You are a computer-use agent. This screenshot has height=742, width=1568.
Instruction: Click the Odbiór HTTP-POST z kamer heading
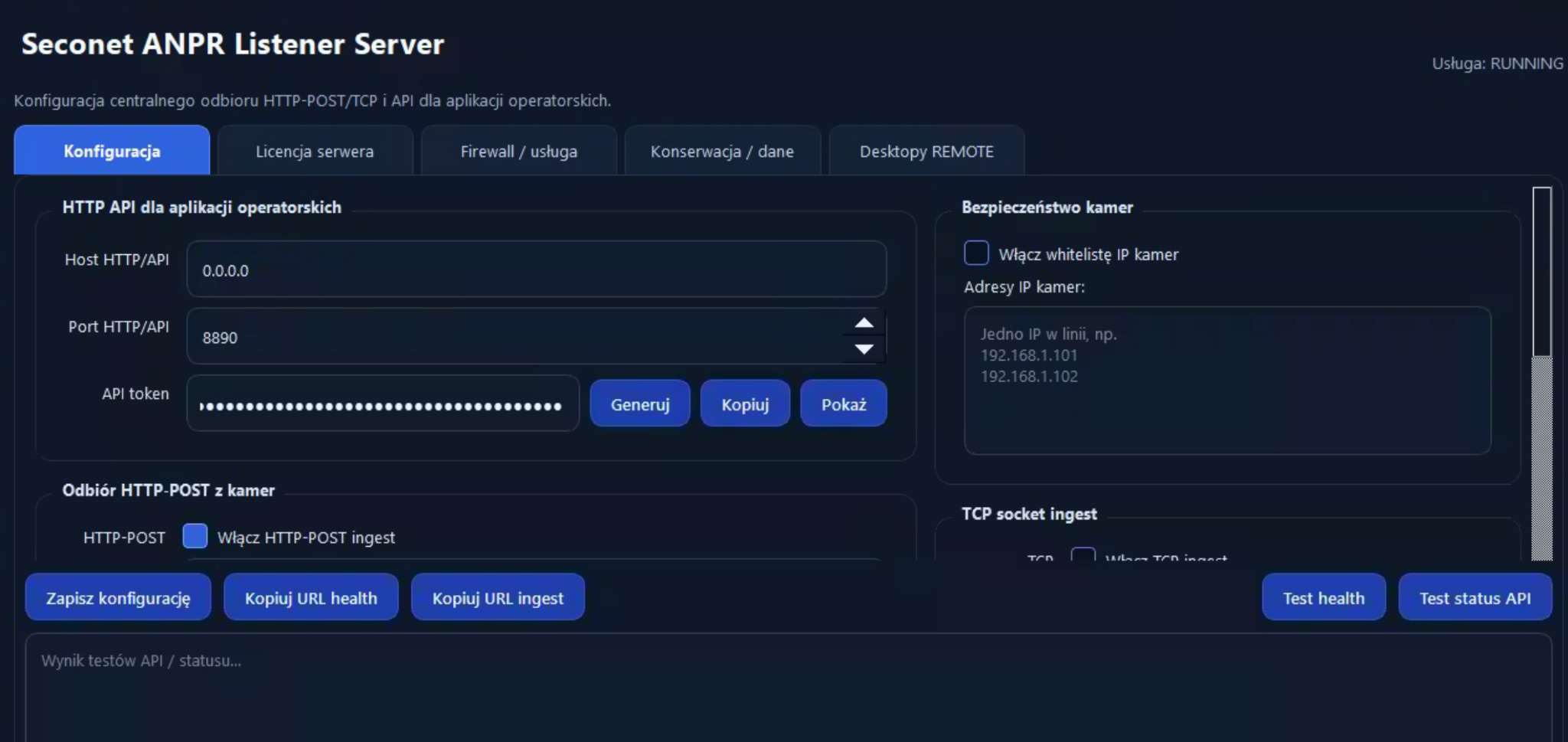[168, 490]
